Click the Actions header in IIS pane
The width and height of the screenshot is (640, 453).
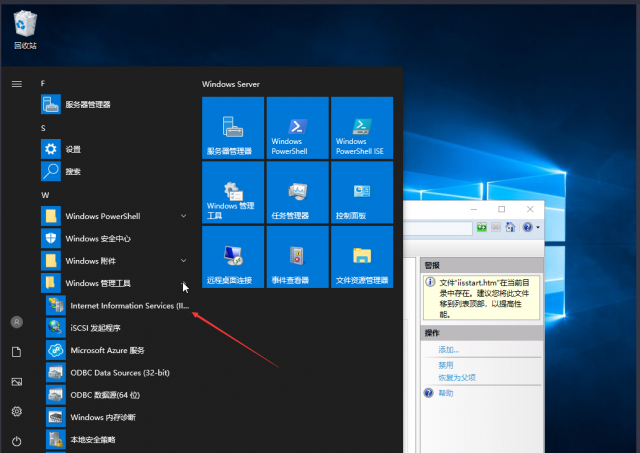click(x=482, y=333)
